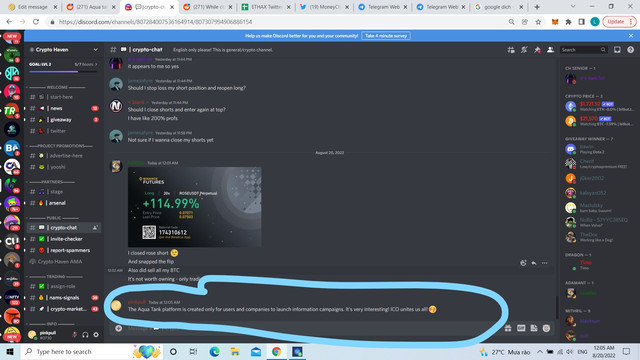The height and width of the screenshot is (360, 640).
Task: Open the MetaMask fox extension
Action: pyautogui.click(x=555, y=22)
